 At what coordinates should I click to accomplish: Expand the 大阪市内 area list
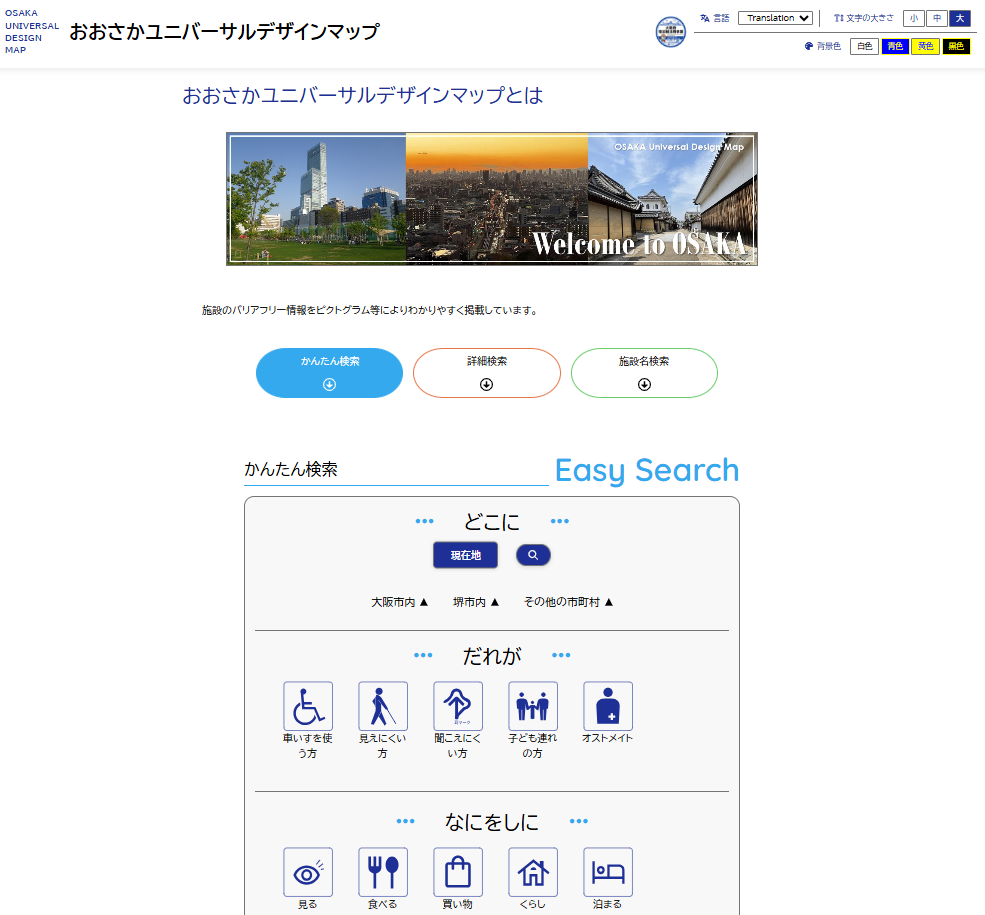pos(400,602)
